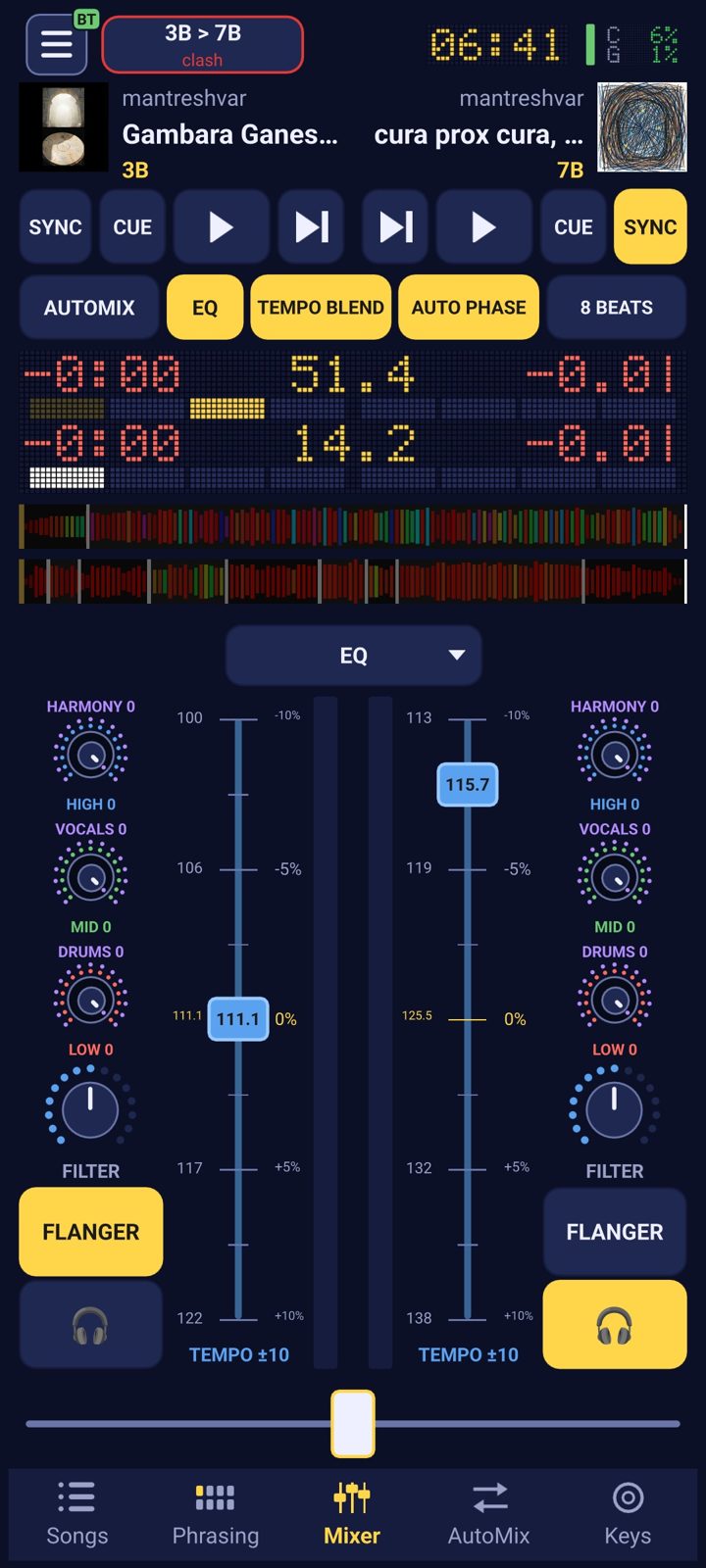Adjust right DRUMS/LOW knob
706x1568 pixels.
click(615, 999)
